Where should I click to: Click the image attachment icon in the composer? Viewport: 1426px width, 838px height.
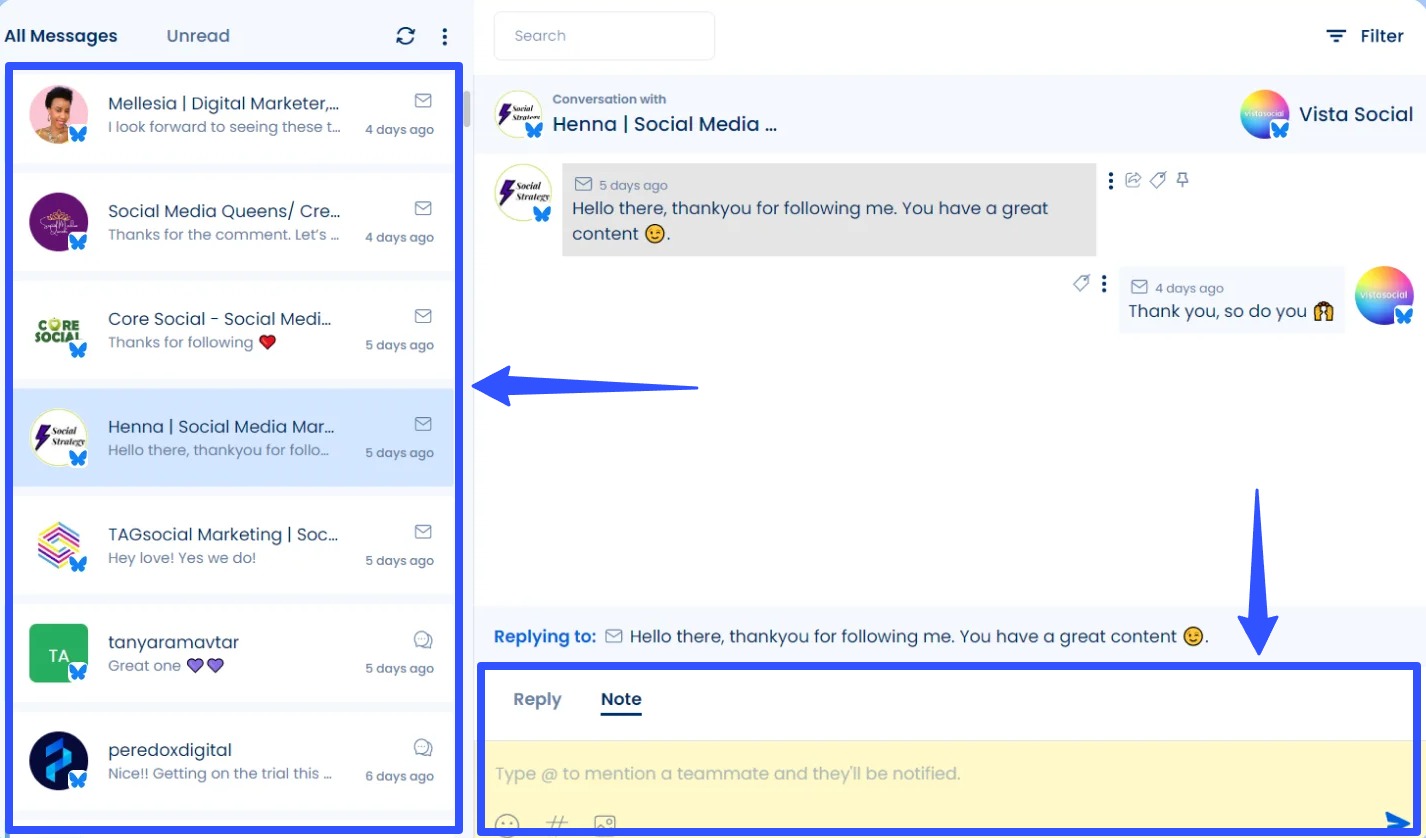coord(603,823)
